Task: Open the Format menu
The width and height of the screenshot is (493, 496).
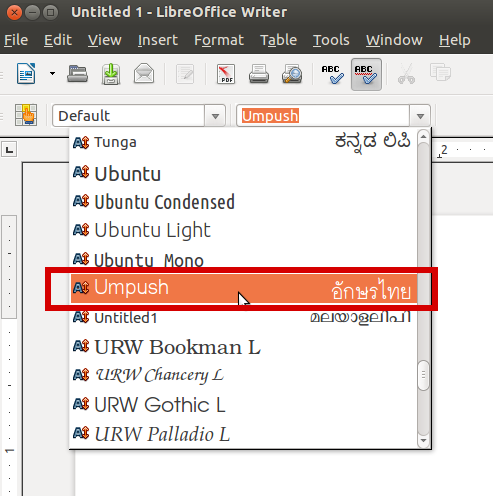Action: [219, 40]
